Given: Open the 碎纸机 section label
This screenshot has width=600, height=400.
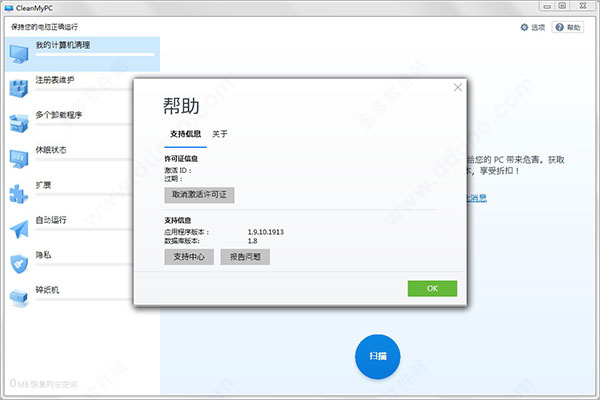Looking at the screenshot, I should (47, 290).
